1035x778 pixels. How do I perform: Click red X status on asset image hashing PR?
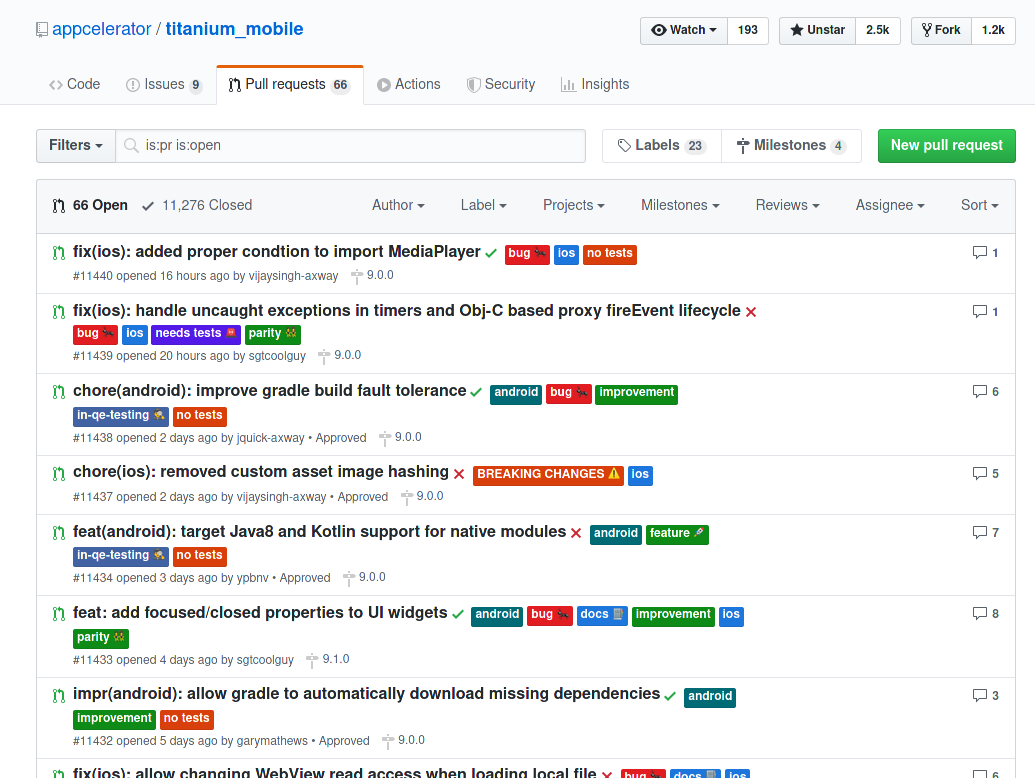tap(459, 474)
